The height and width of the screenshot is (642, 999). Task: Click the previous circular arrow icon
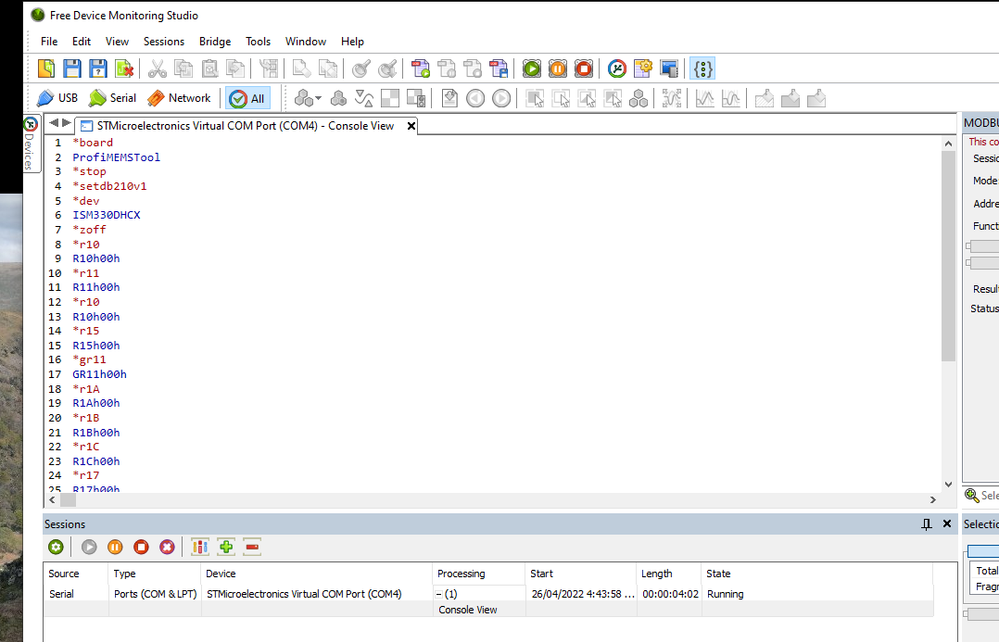tap(475, 98)
